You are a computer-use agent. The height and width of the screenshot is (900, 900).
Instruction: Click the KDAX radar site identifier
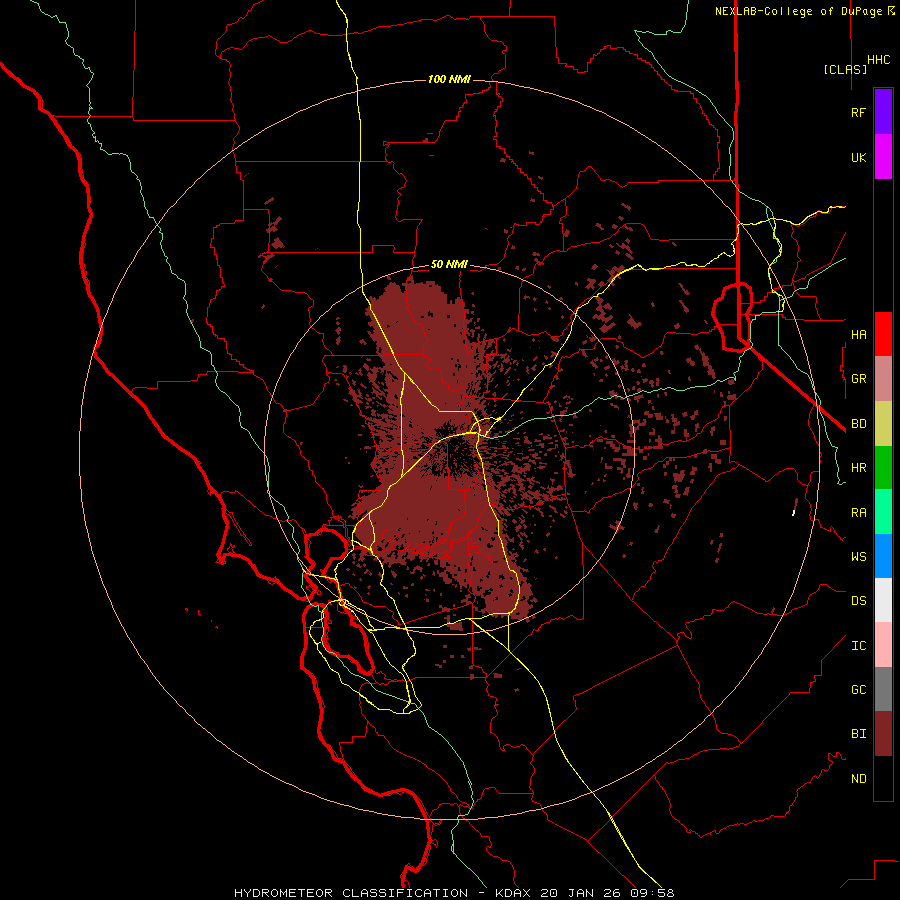point(513,893)
